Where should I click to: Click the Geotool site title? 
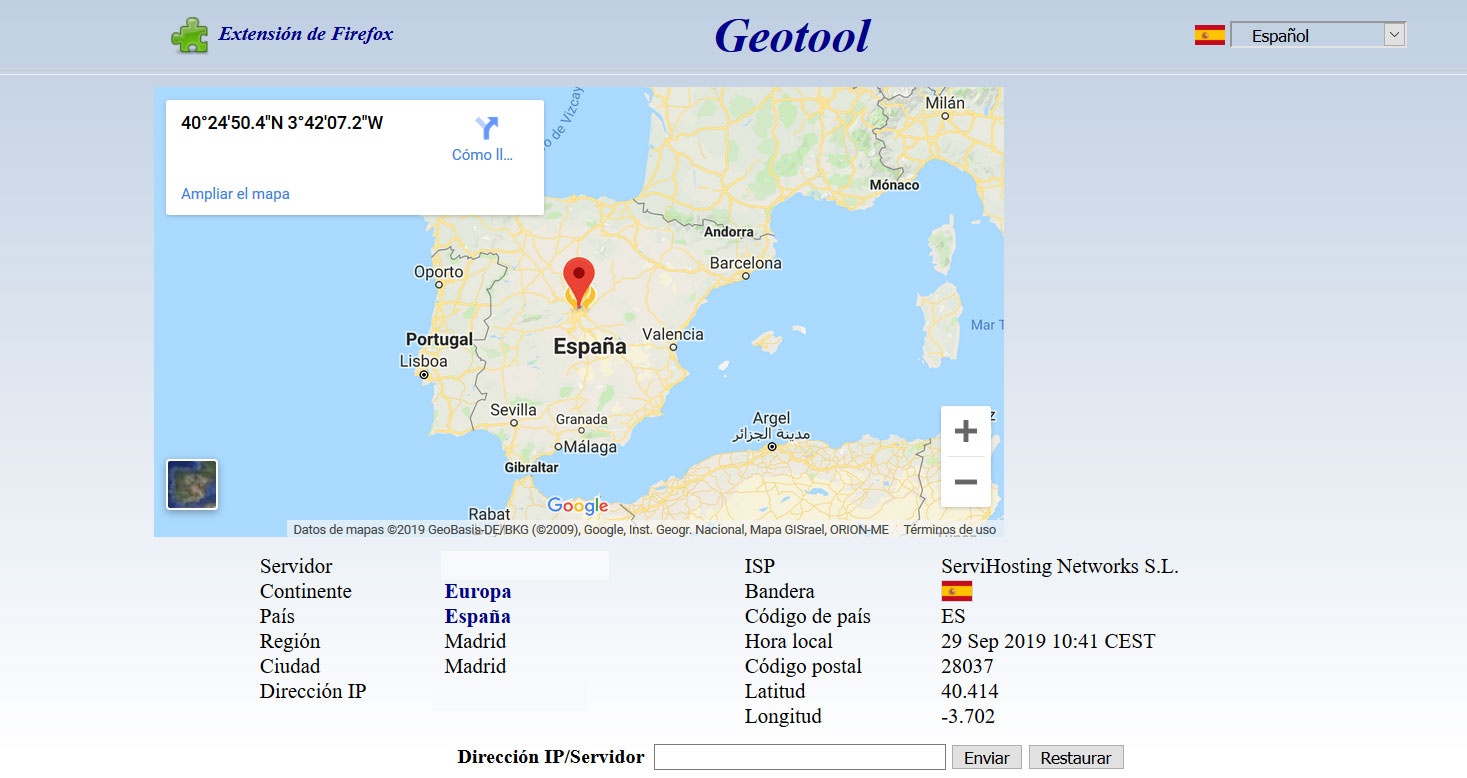(x=792, y=36)
